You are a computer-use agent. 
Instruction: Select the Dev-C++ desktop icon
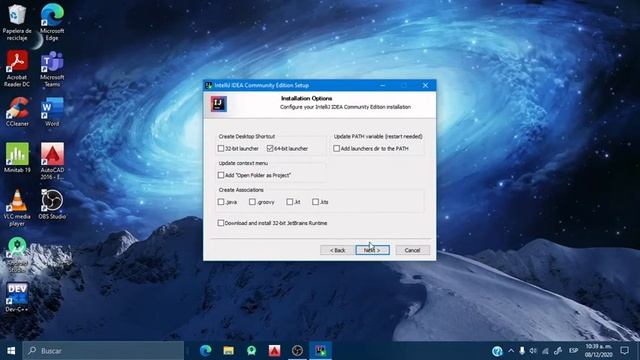pos(17,298)
